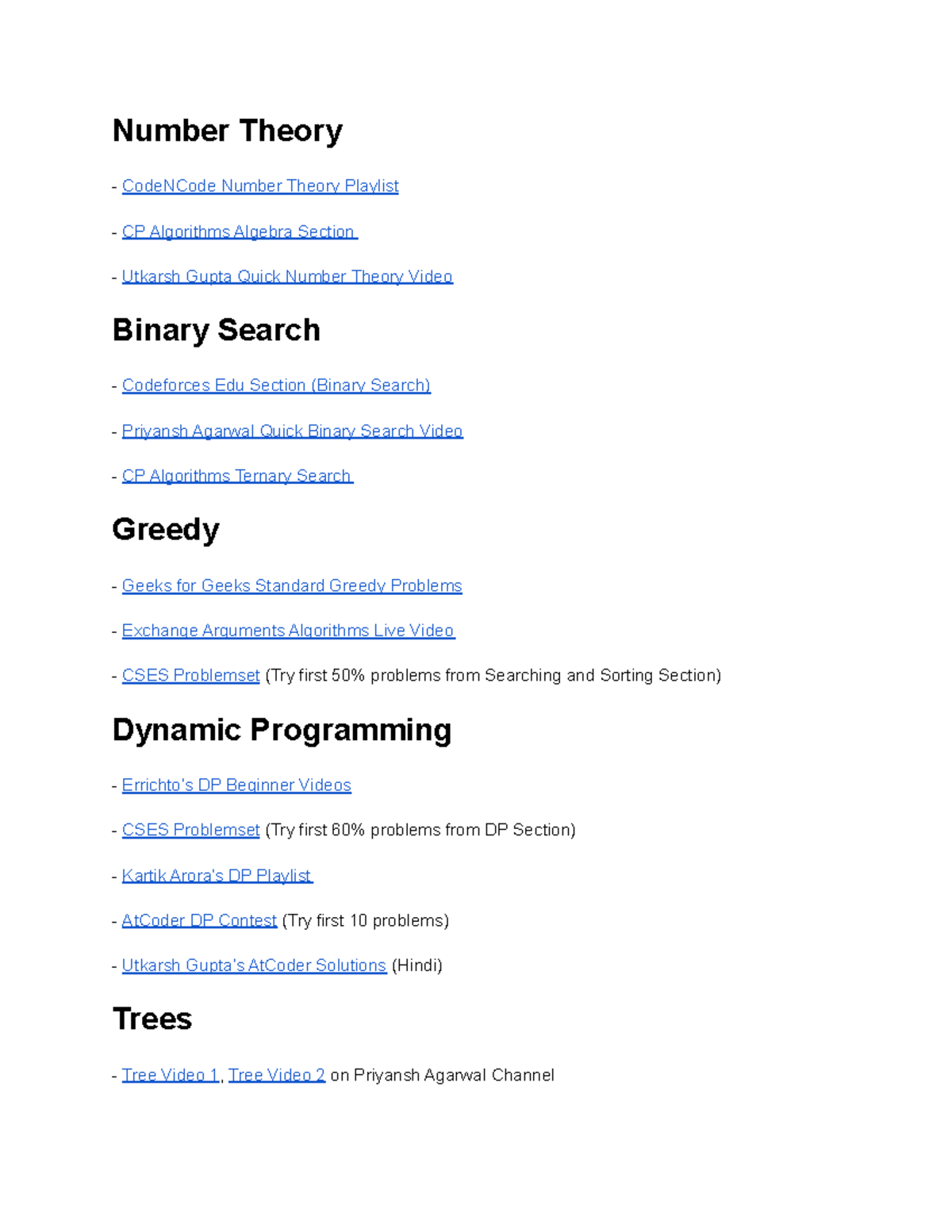Open Tree Video 1 link
The width and height of the screenshot is (952, 1232).
[x=169, y=1075]
